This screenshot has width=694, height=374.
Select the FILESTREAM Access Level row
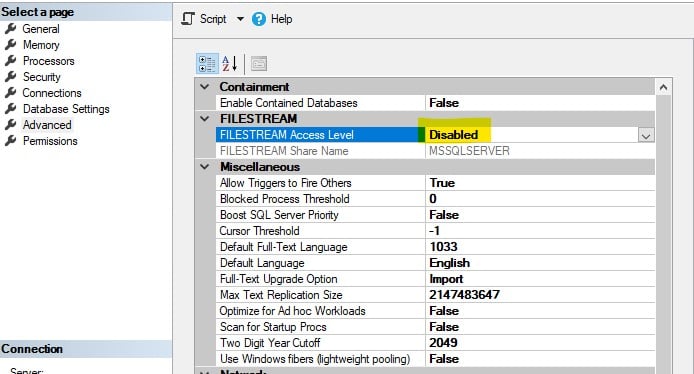pos(435,135)
